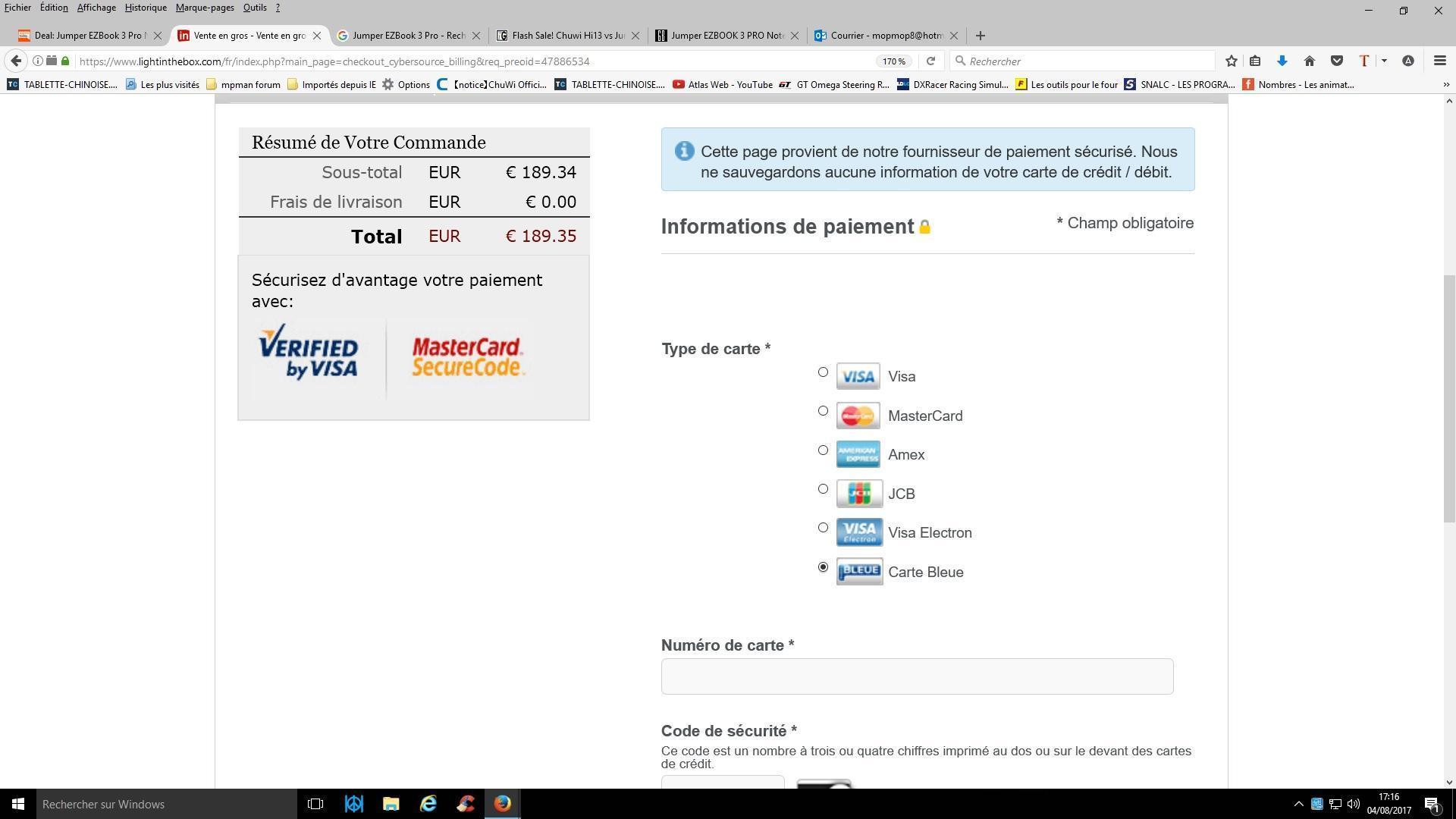Choose Visa Electron as card type

point(823,528)
